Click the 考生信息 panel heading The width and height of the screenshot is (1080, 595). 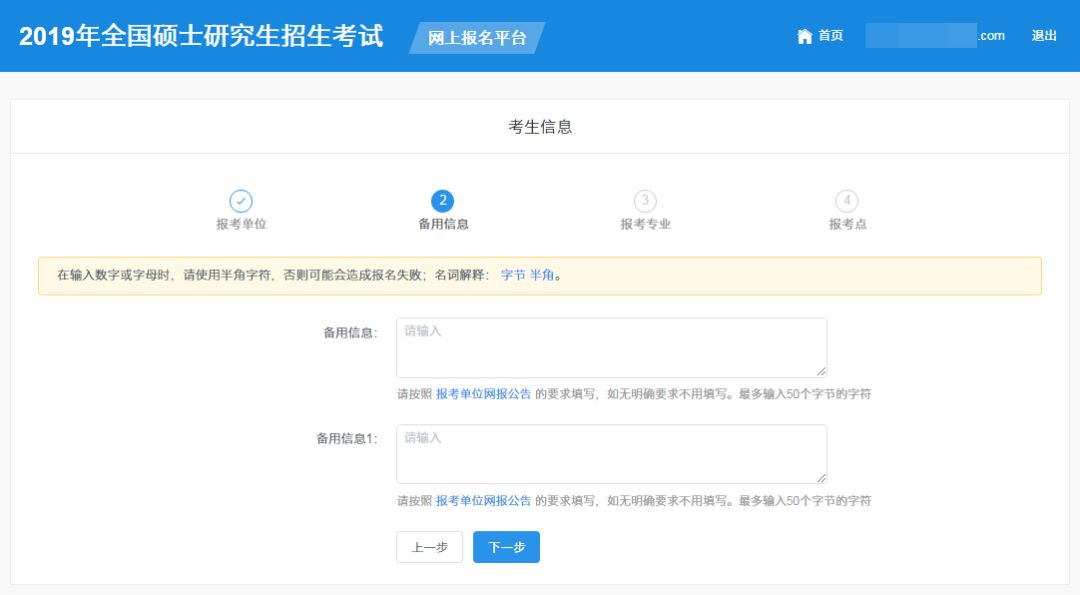coord(540,127)
